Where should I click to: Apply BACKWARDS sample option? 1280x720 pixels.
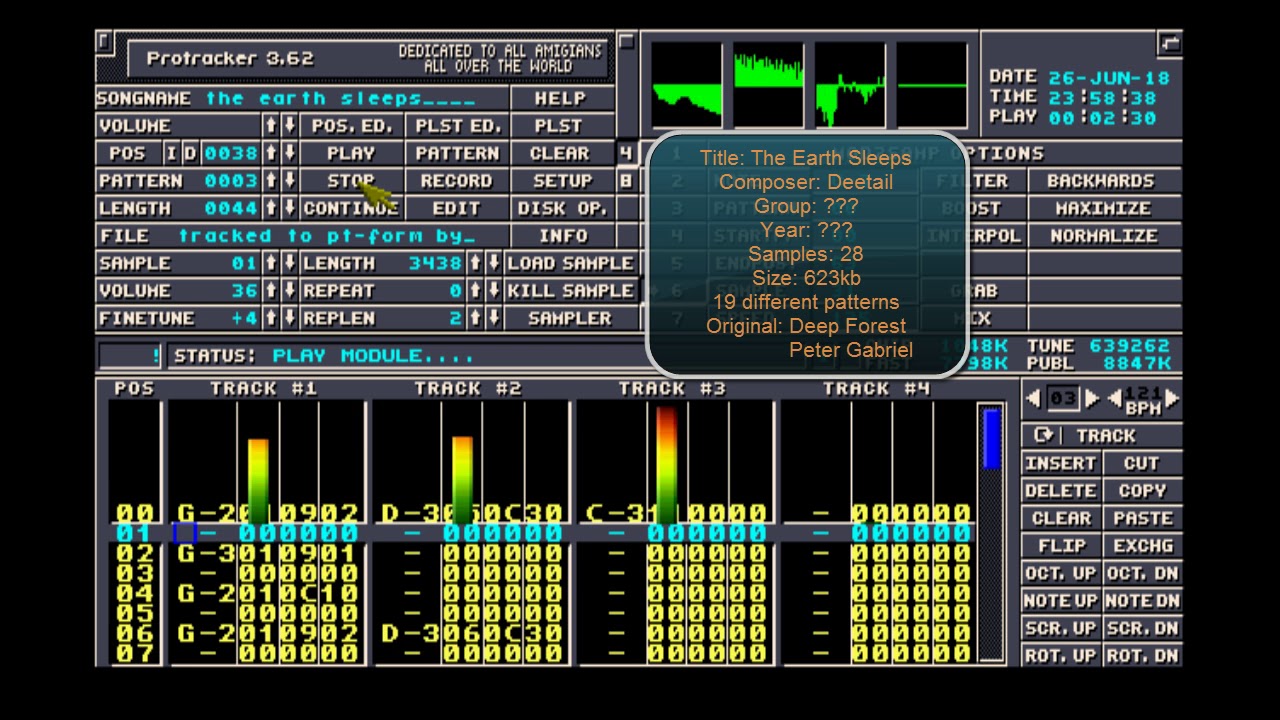coord(1103,181)
